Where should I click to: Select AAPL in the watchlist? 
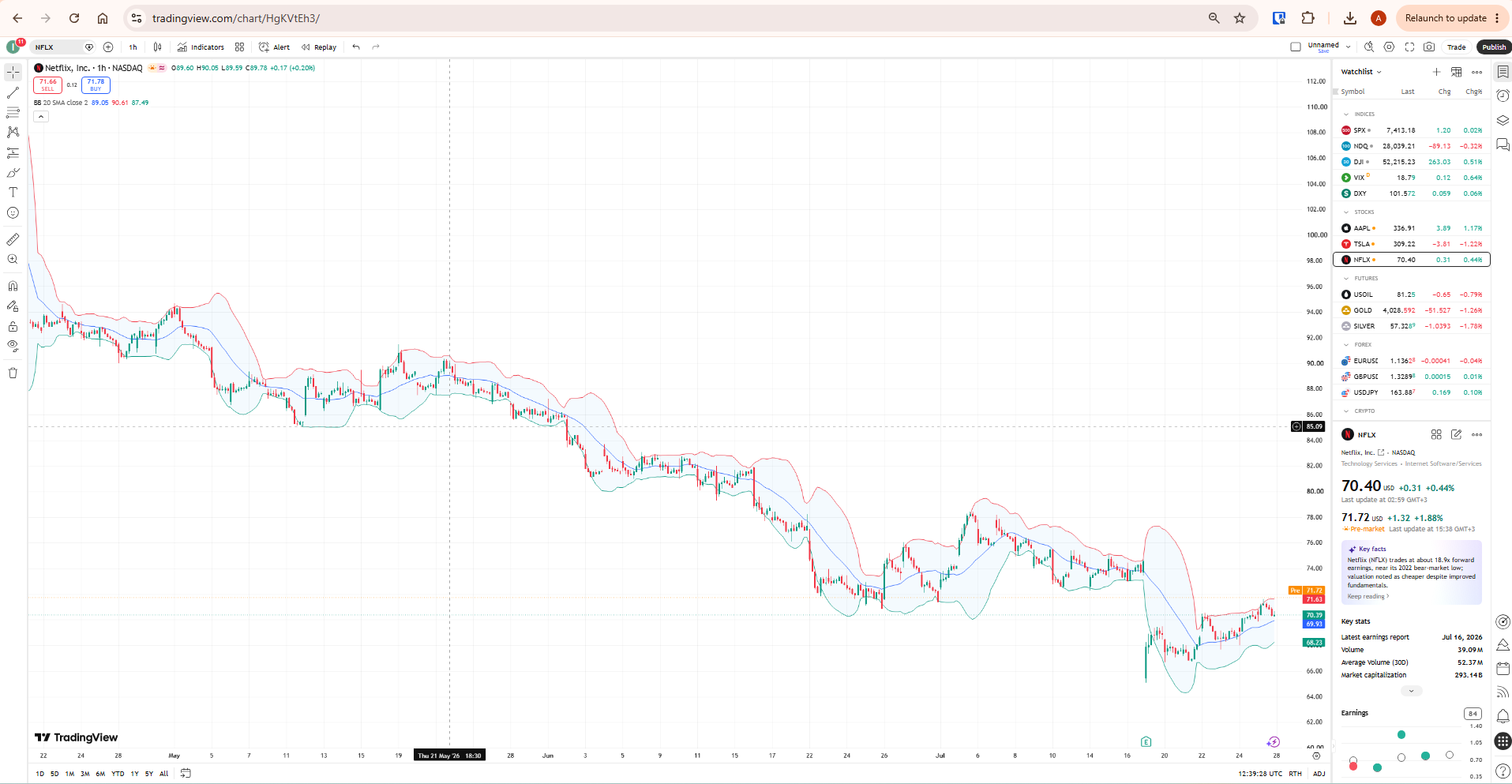(x=1412, y=228)
